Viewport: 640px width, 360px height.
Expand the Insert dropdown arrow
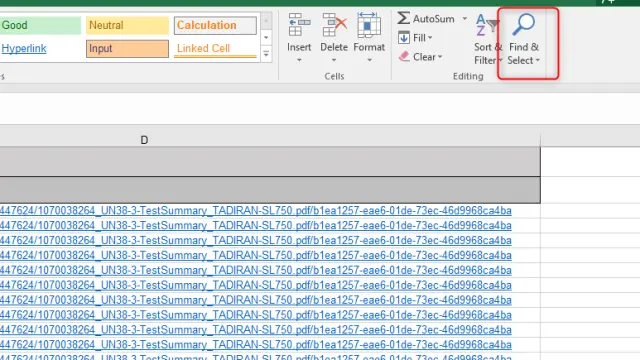pos(299,60)
